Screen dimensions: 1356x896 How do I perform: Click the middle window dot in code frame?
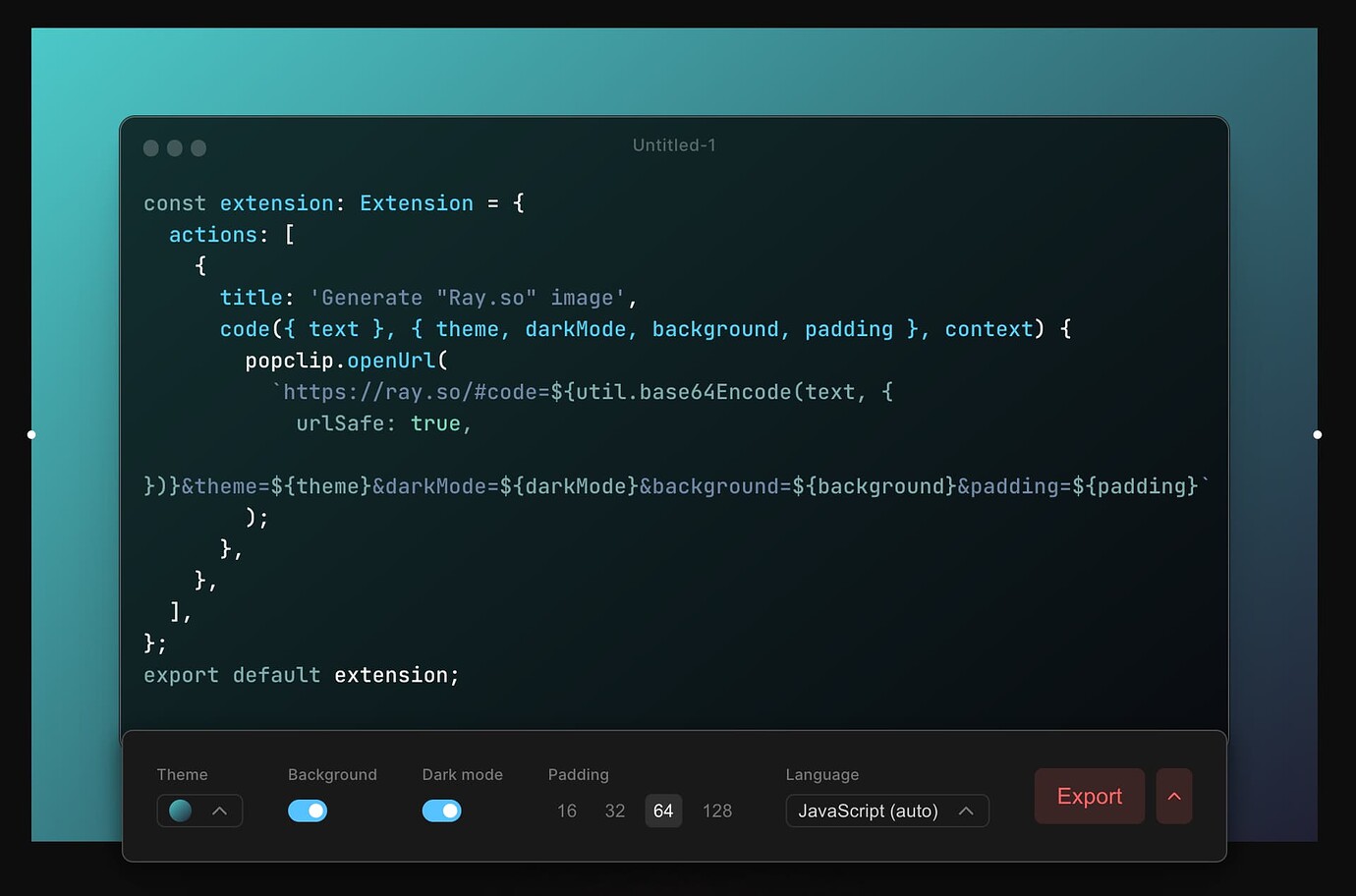click(175, 148)
